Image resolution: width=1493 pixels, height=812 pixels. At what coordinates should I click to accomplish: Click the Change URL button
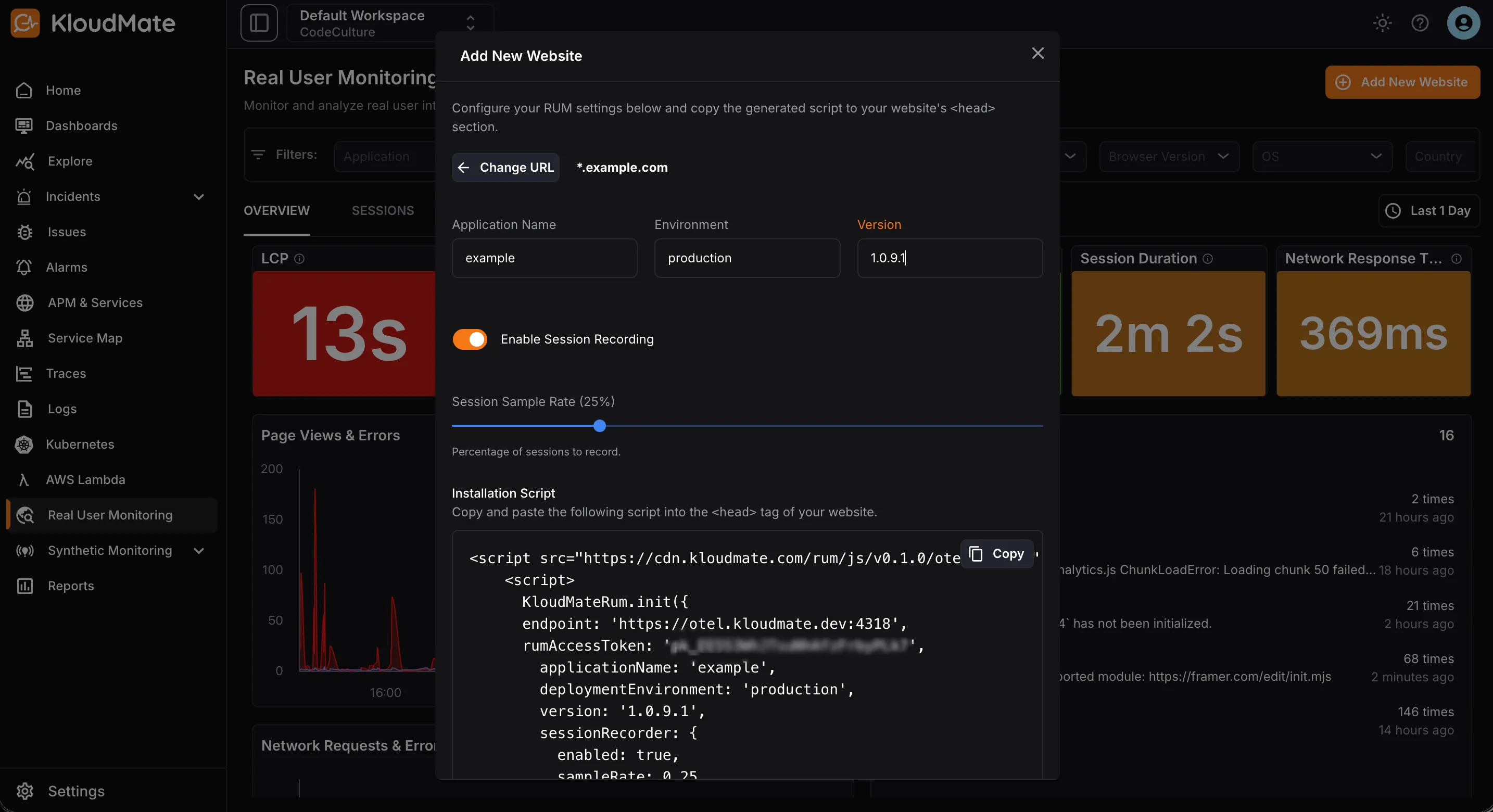[x=505, y=168]
